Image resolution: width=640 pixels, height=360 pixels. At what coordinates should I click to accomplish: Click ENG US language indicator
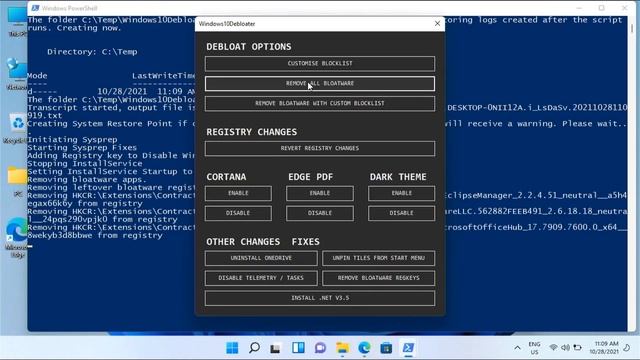[x=534, y=348]
